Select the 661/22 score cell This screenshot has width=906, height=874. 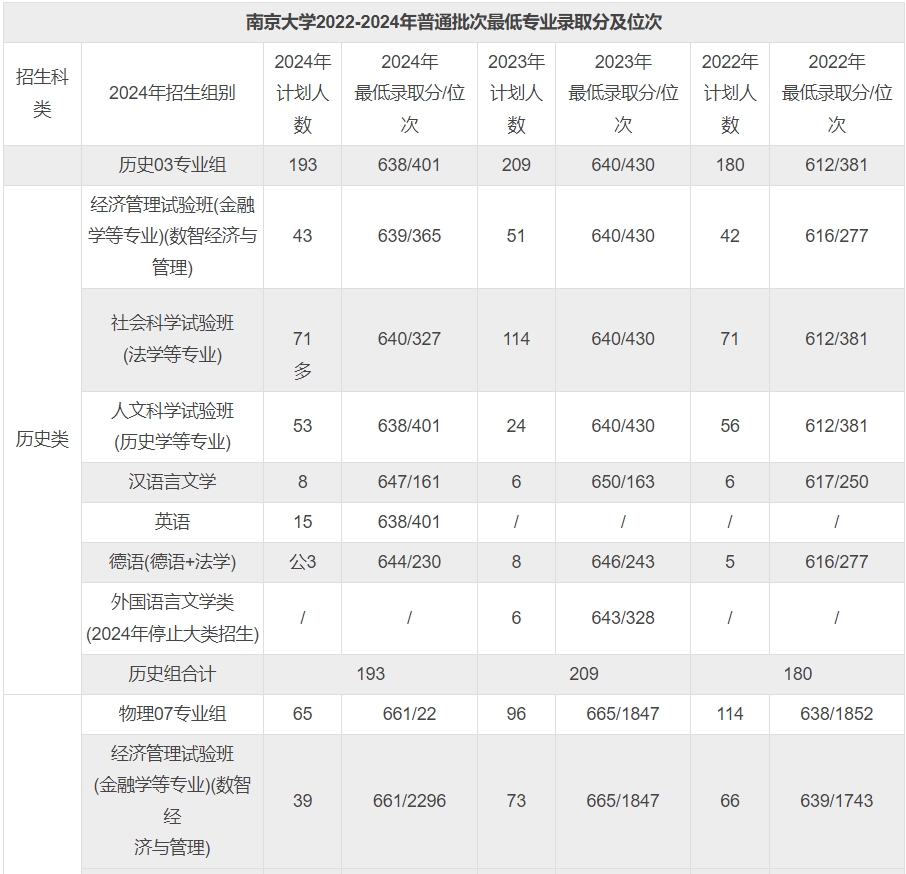[x=409, y=714]
